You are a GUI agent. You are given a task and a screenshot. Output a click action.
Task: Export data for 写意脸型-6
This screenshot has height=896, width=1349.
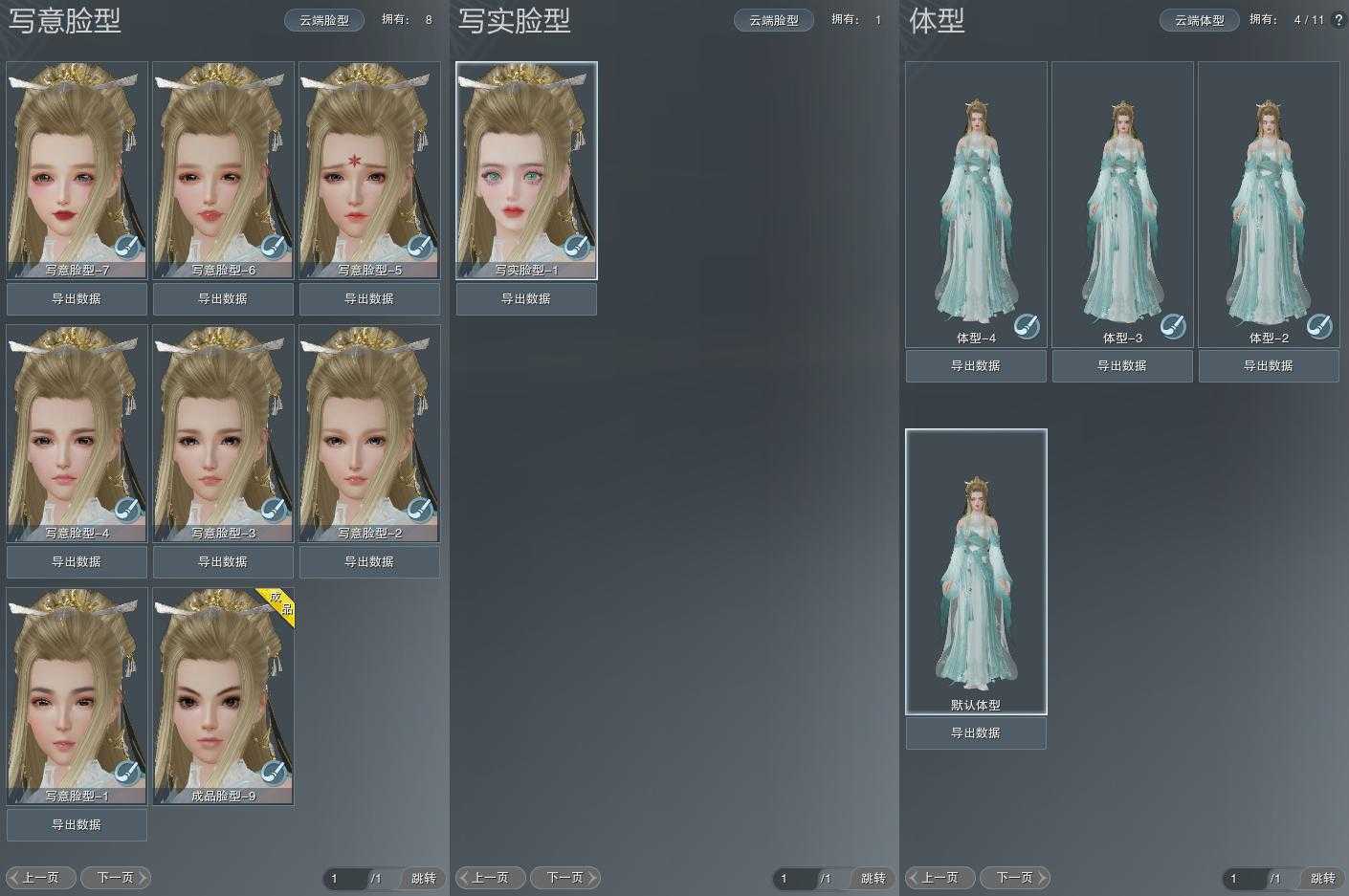click(223, 299)
